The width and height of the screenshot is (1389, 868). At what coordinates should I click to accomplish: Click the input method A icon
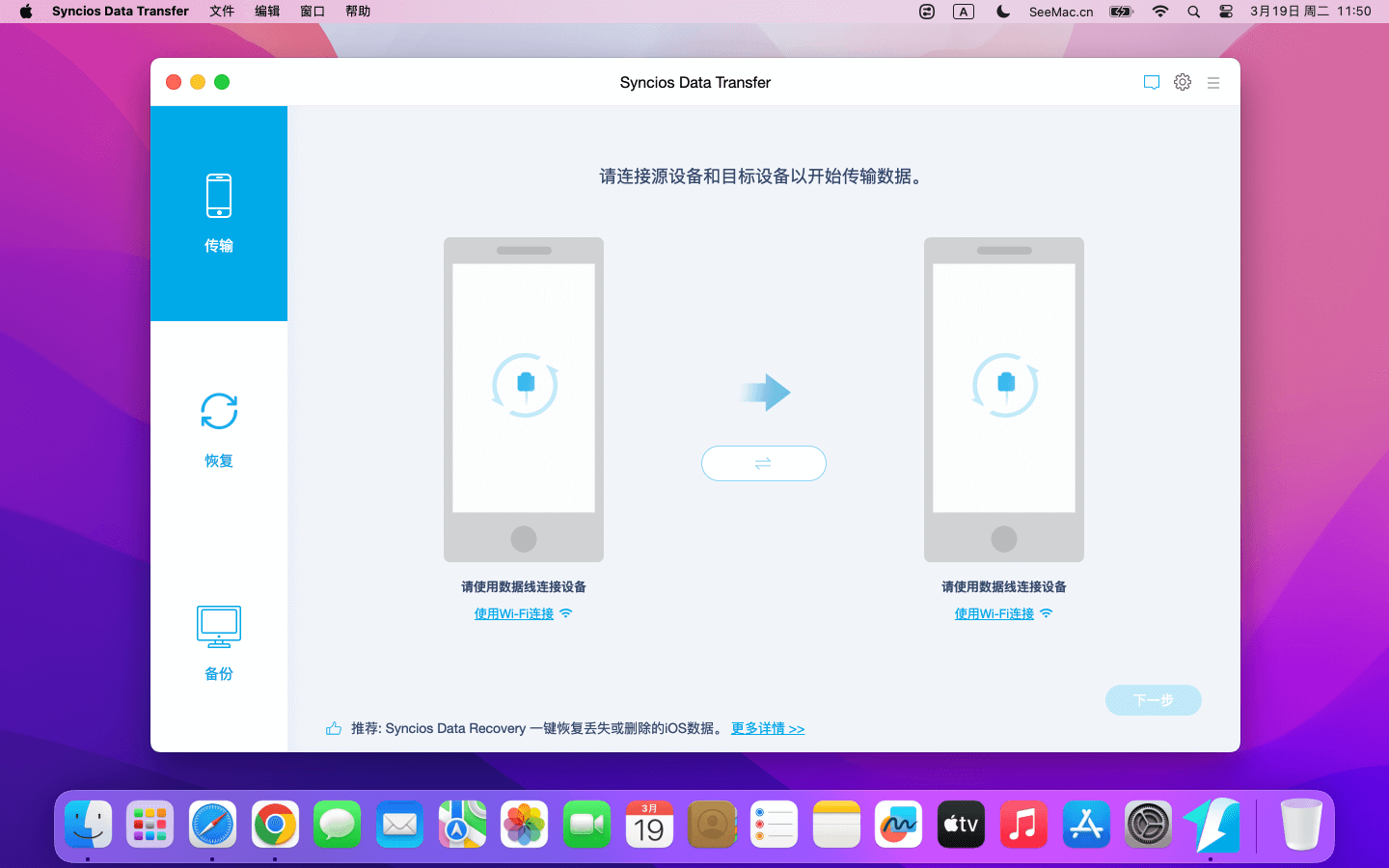point(964,12)
